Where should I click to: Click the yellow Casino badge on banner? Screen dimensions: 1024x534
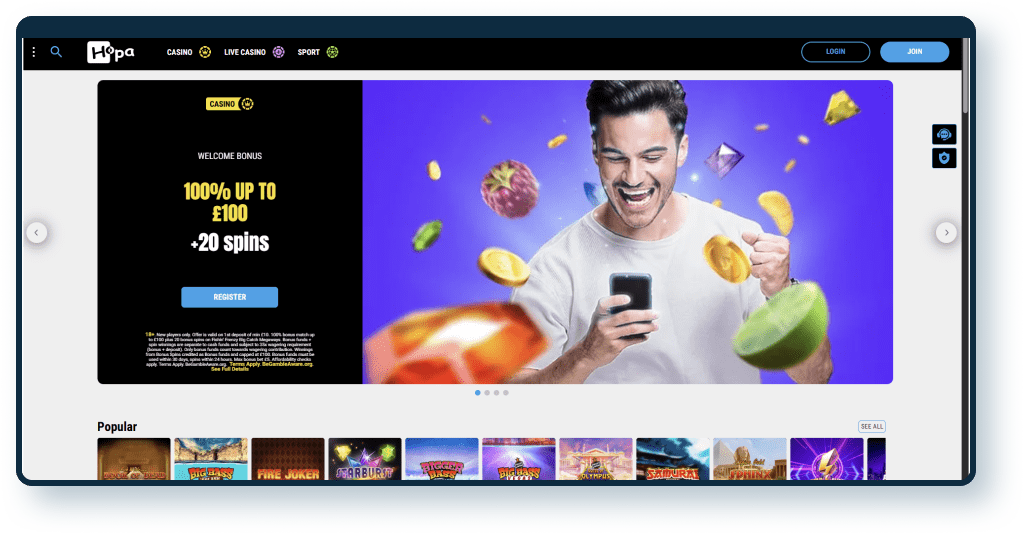(230, 104)
